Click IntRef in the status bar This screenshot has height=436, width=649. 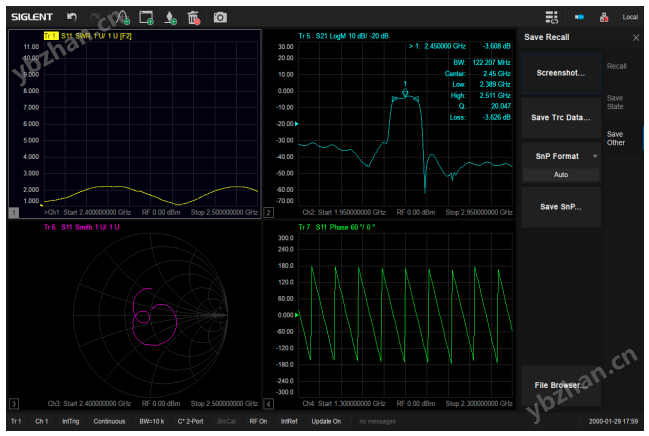pyautogui.click(x=289, y=422)
